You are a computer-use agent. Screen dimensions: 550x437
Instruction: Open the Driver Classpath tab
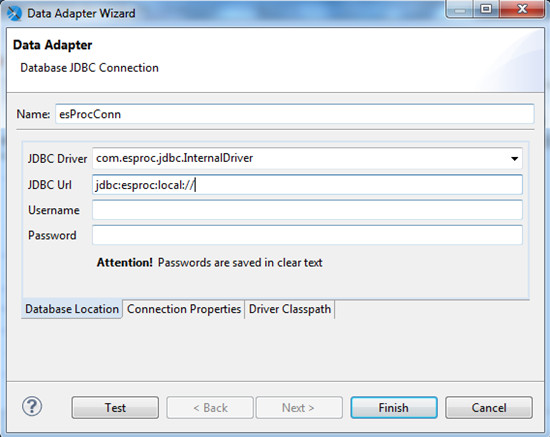pos(290,309)
